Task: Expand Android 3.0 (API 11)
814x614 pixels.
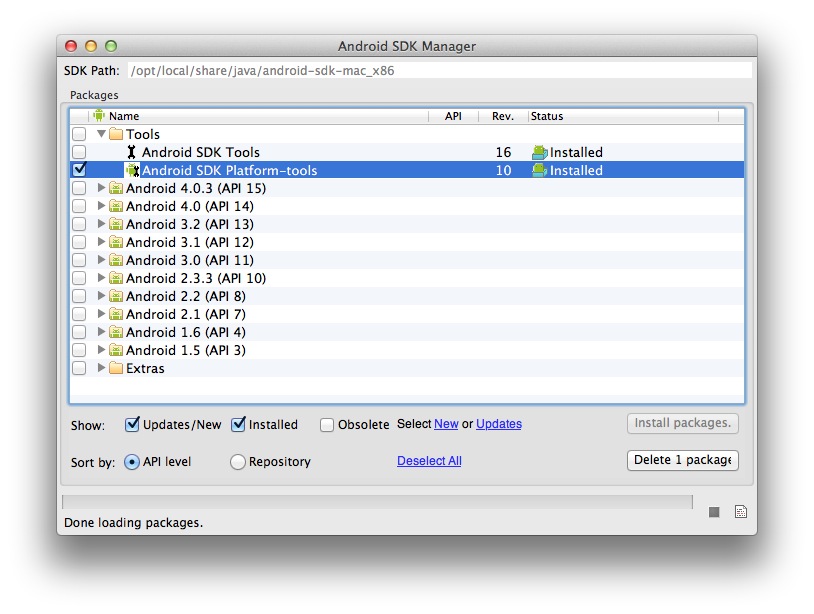Action: click(x=102, y=260)
